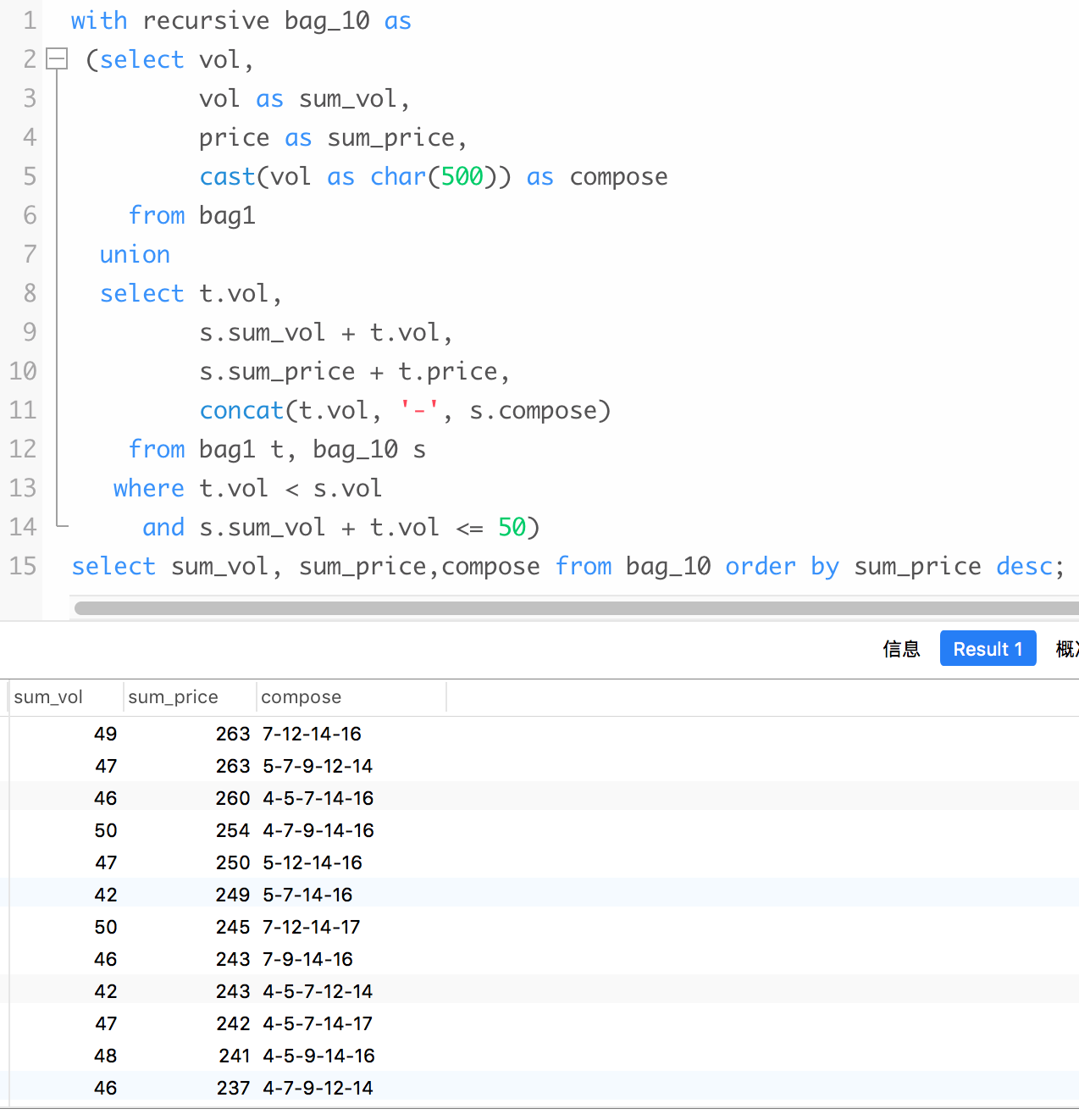Click the sum_price cell 241
Image resolution: width=1079 pixels, height=1120 pixels.
[x=235, y=1056]
